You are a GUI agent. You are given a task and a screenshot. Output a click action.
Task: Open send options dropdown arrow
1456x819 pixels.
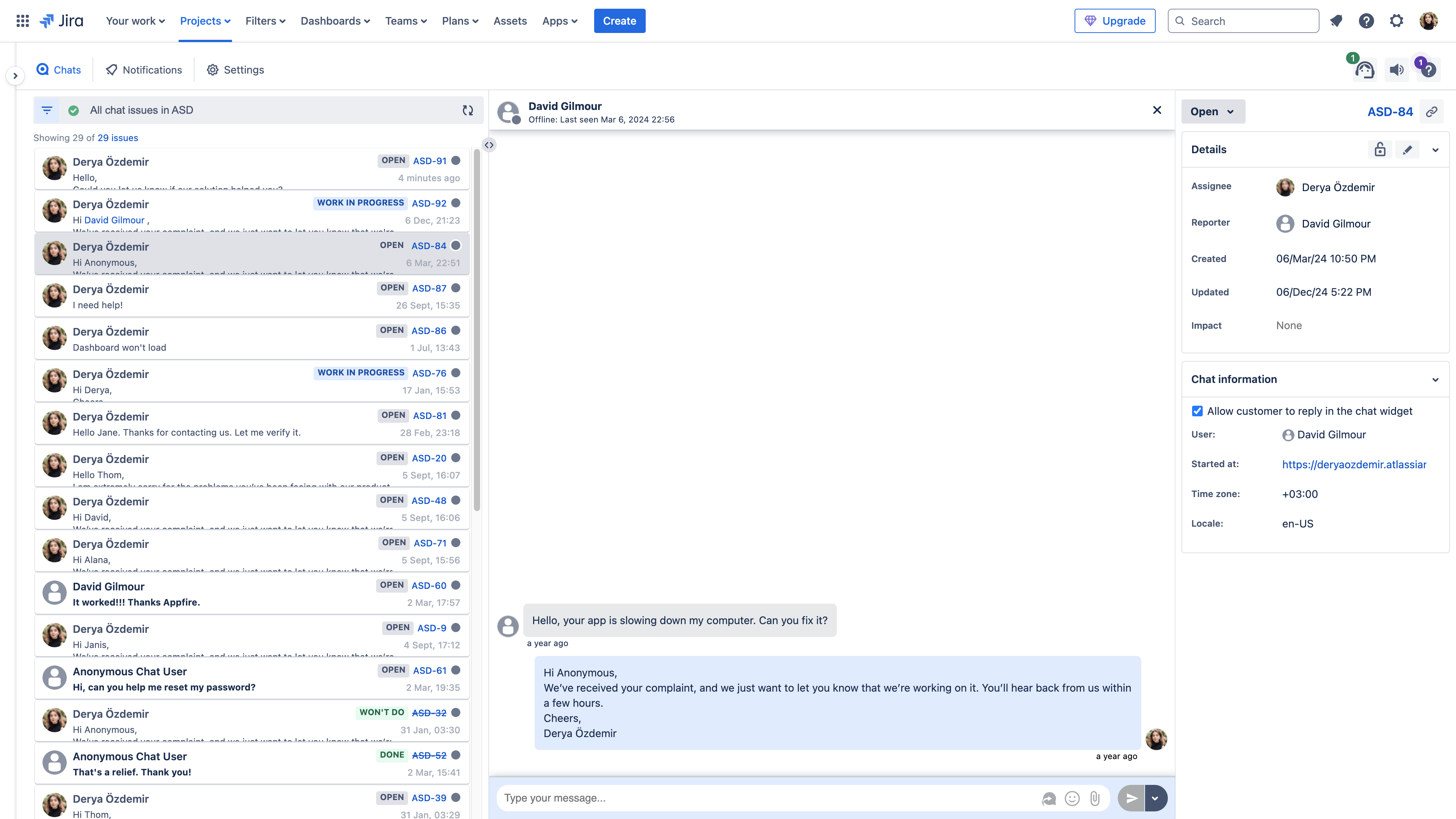(1155, 798)
